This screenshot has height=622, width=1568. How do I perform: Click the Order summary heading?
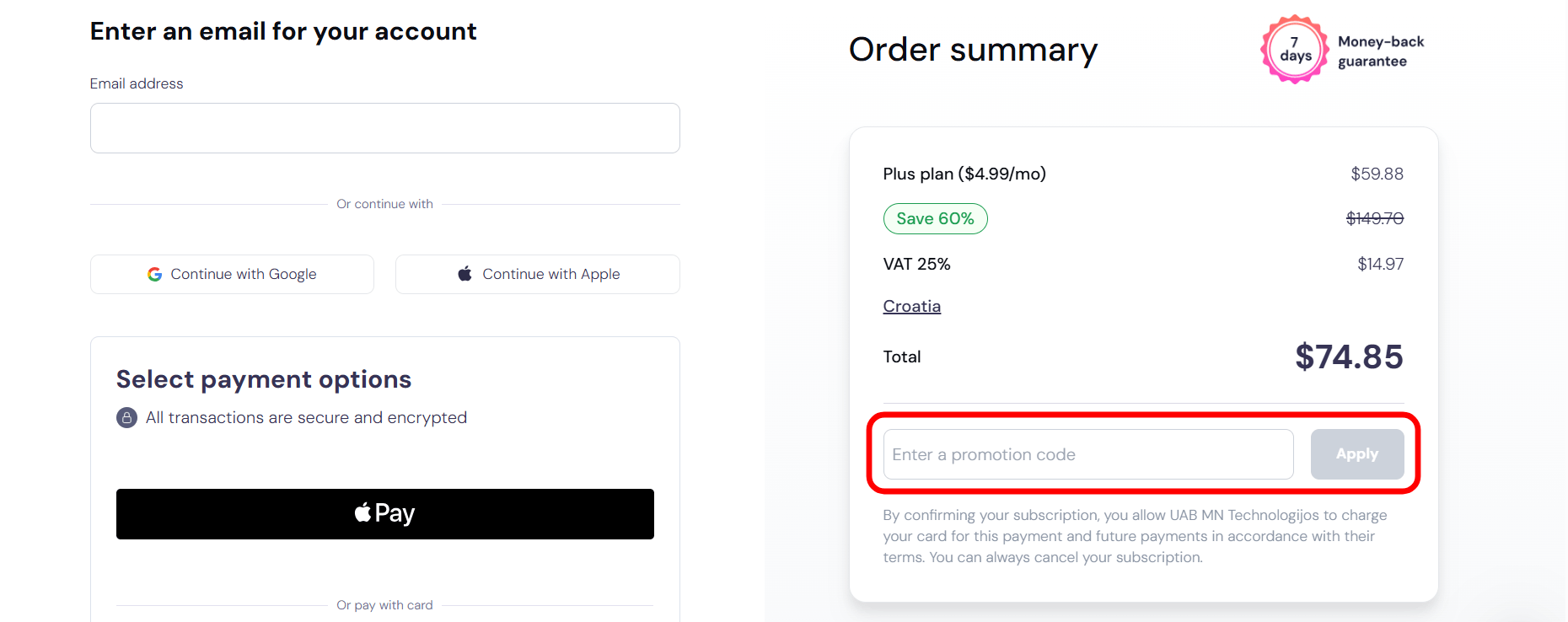pos(973,50)
